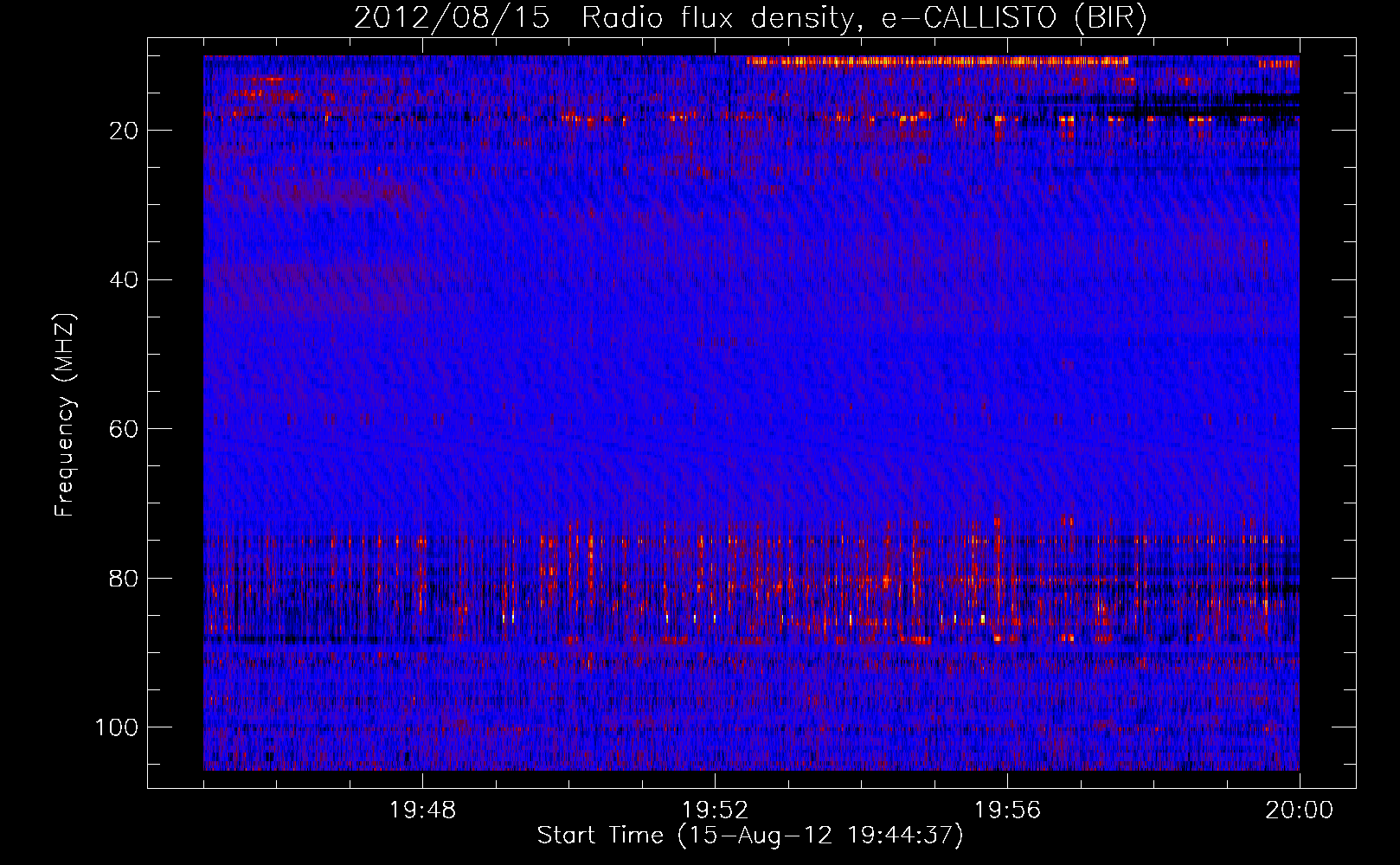Click the Frequency (MHZ) axis label
Image resolution: width=1400 pixels, height=865 pixels.
point(65,414)
